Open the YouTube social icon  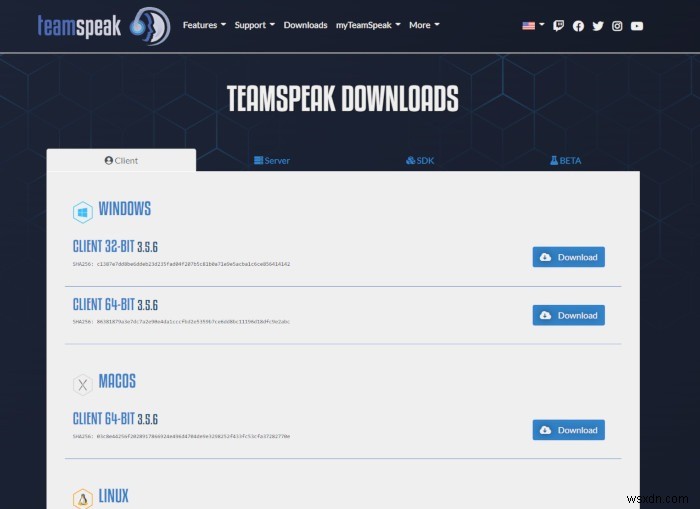pyautogui.click(x=637, y=26)
